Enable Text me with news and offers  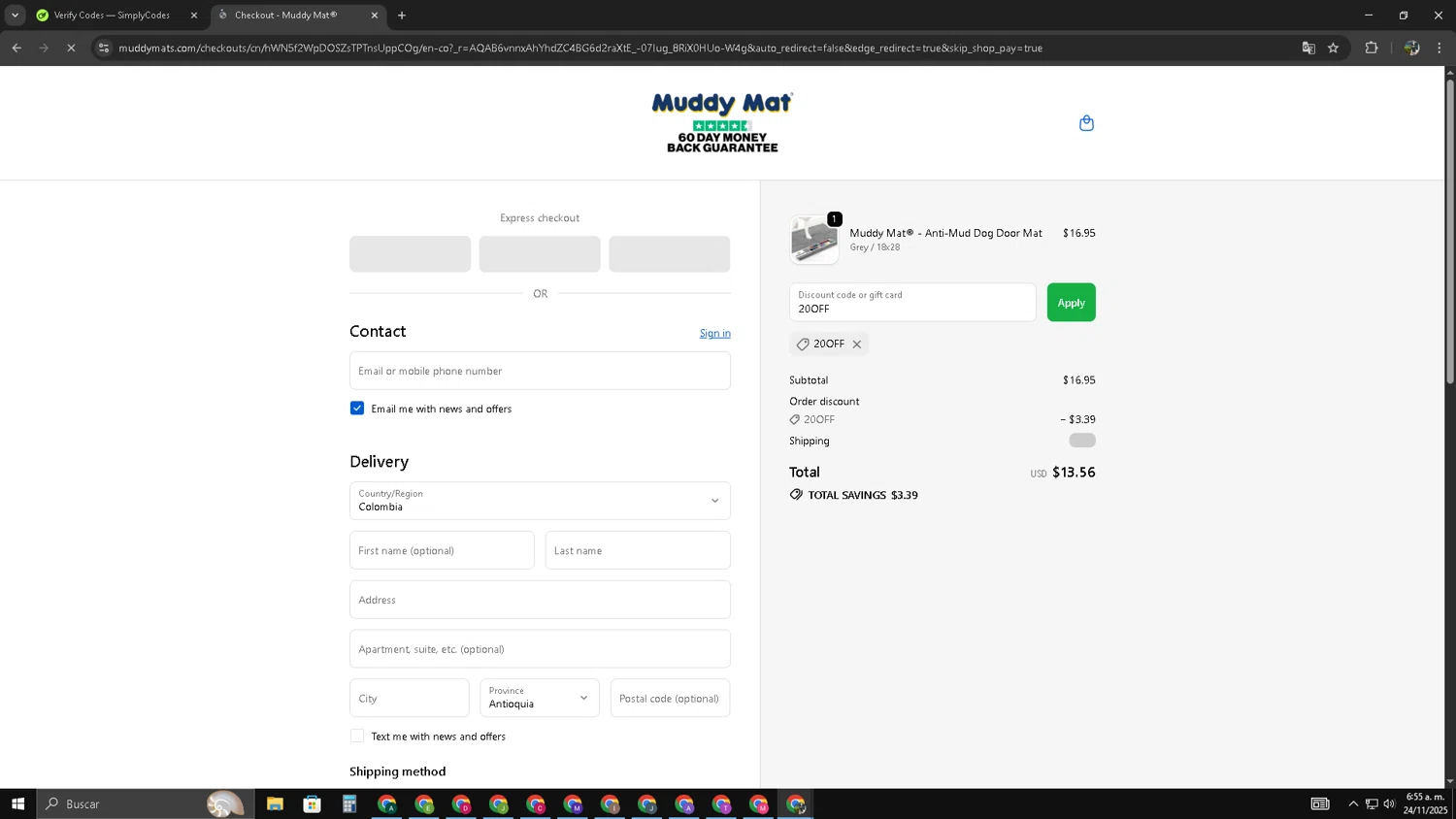(x=357, y=737)
